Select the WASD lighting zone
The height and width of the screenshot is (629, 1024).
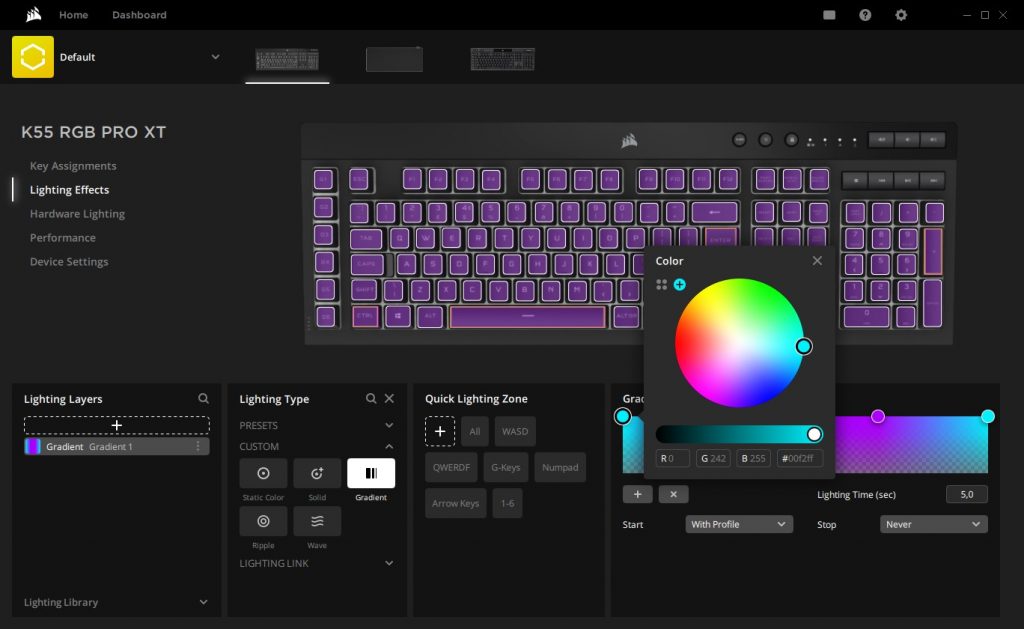[515, 432]
